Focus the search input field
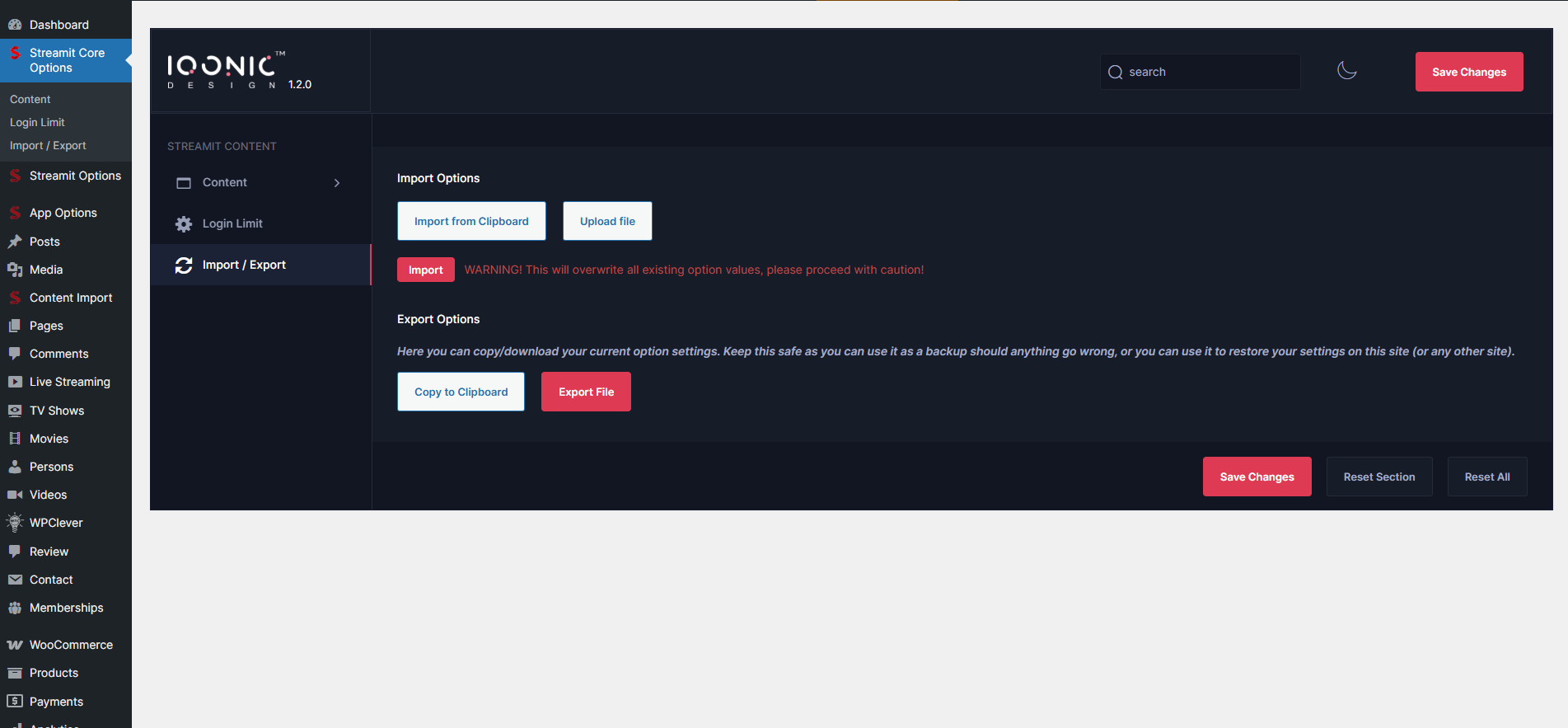1568x728 pixels. [x=1207, y=72]
